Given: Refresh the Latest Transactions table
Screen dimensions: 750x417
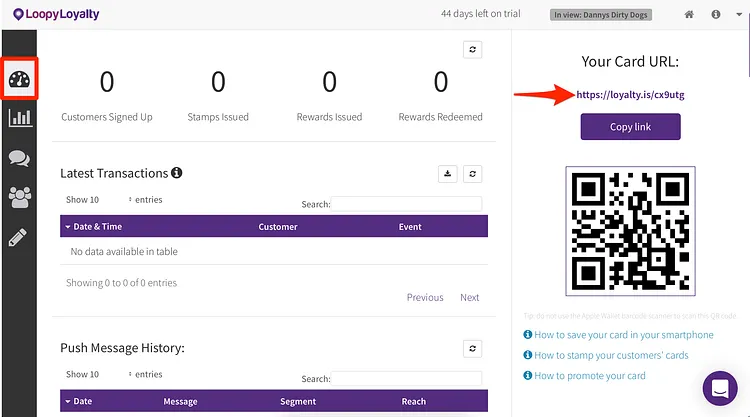Looking at the screenshot, I should [473, 174].
